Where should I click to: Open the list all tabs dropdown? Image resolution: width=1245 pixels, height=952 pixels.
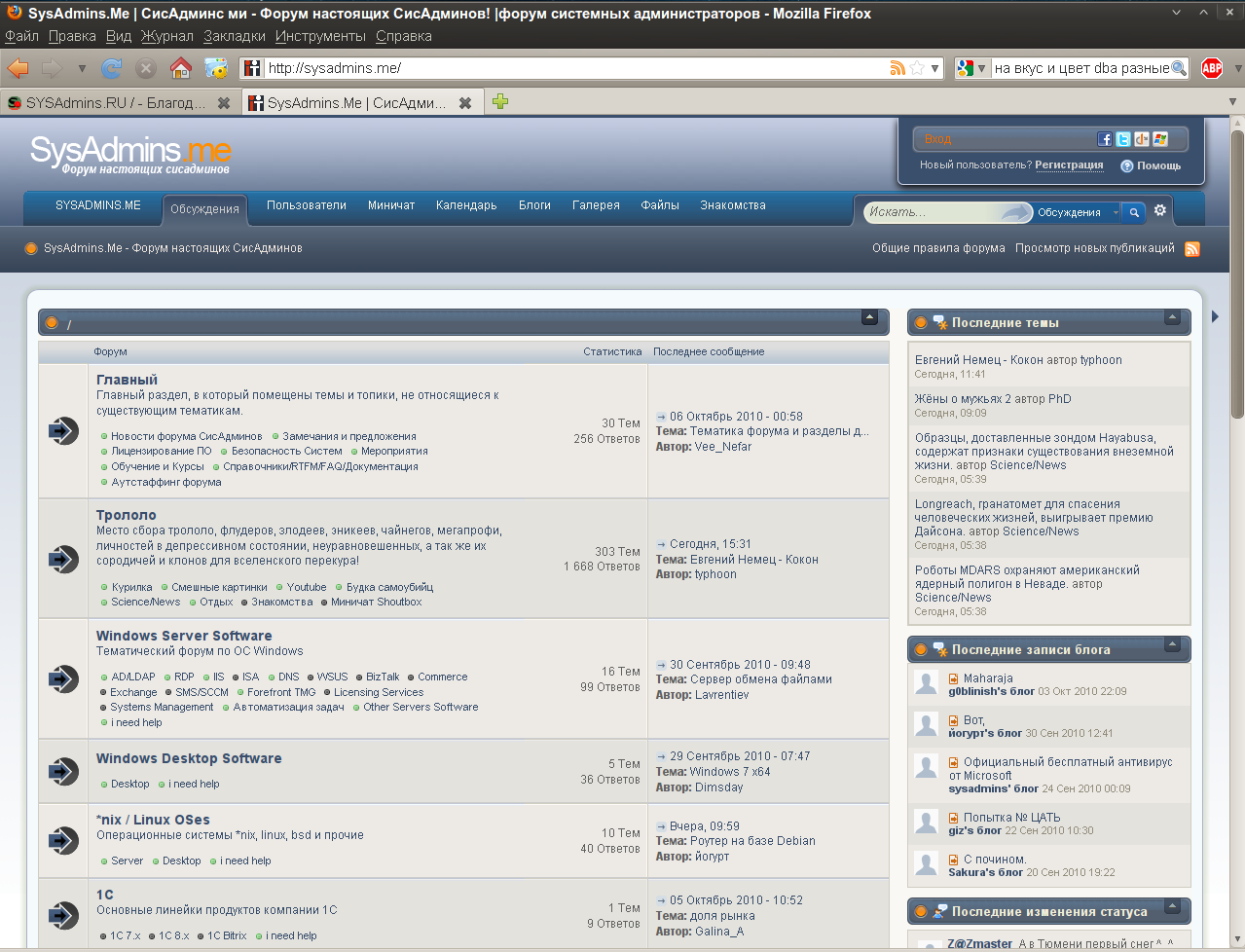(x=1232, y=101)
